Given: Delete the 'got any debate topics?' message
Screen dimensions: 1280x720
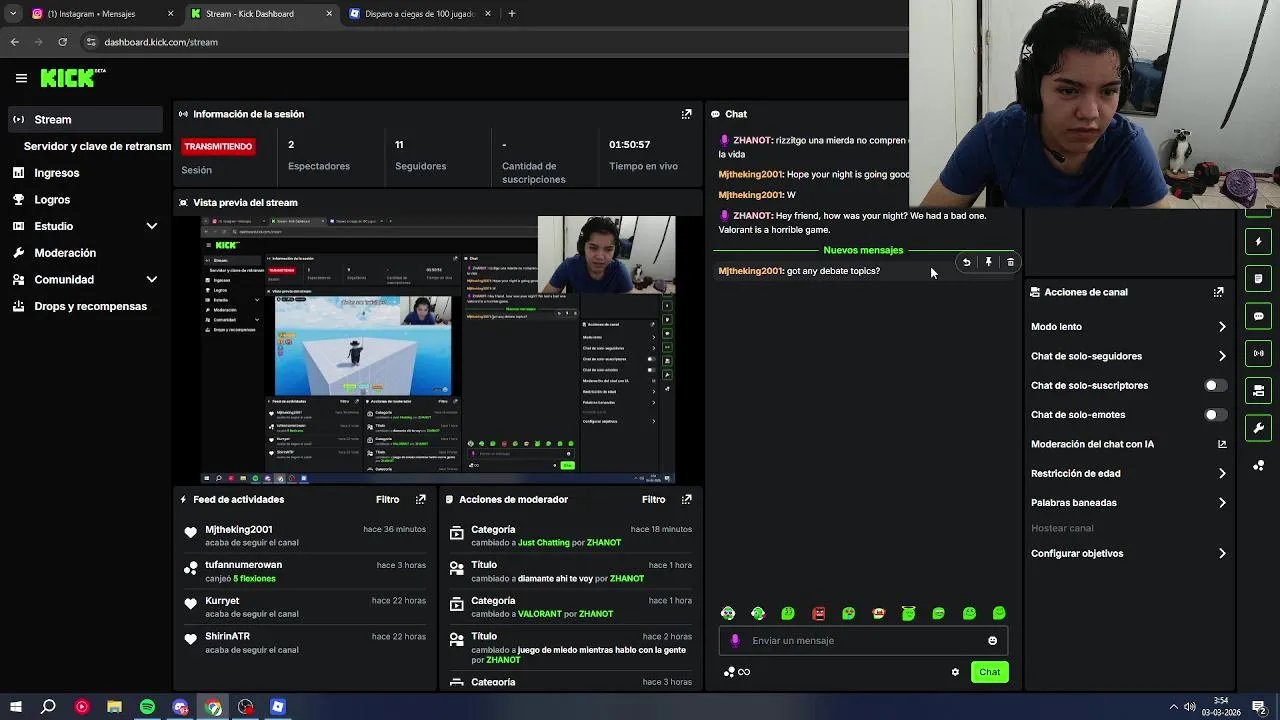Looking at the screenshot, I should coord(1010,262).
